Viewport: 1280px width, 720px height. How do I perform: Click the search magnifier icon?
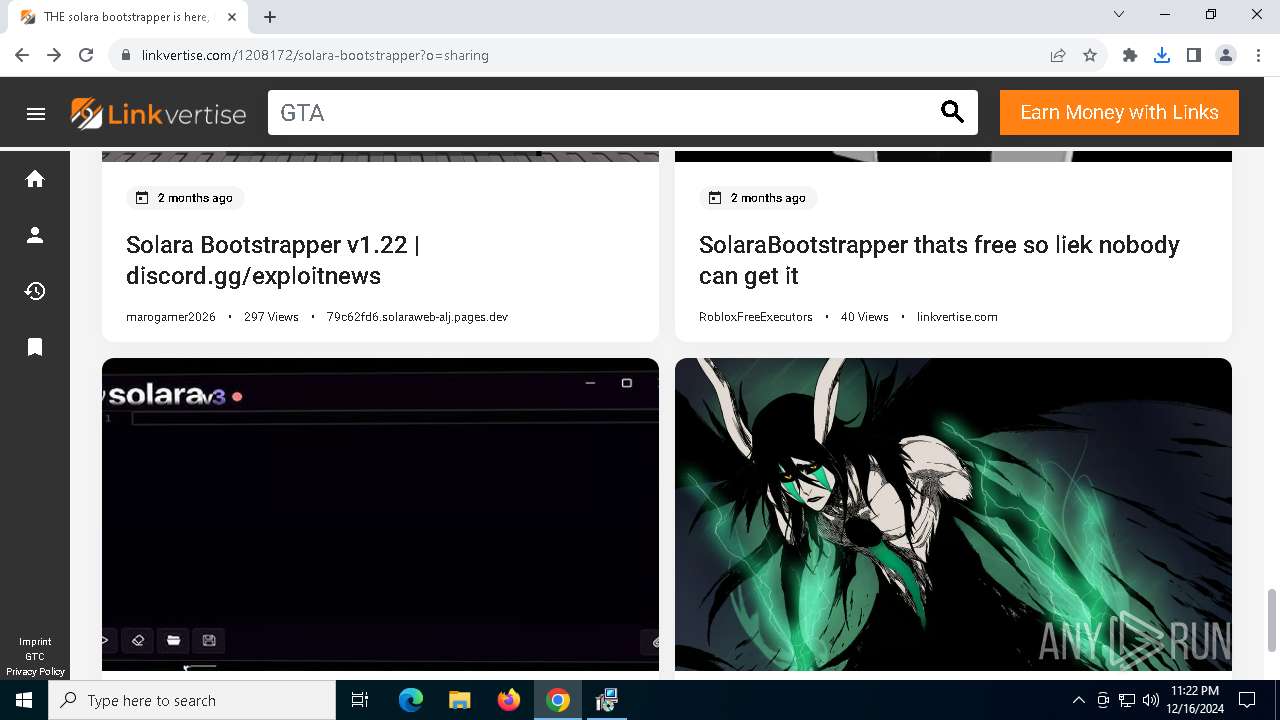pos(952,113)
